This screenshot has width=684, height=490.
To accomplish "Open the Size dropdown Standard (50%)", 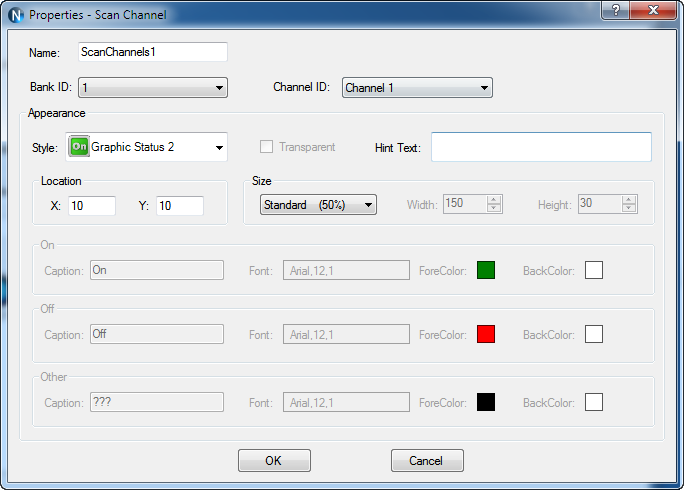I will [318, 205].
